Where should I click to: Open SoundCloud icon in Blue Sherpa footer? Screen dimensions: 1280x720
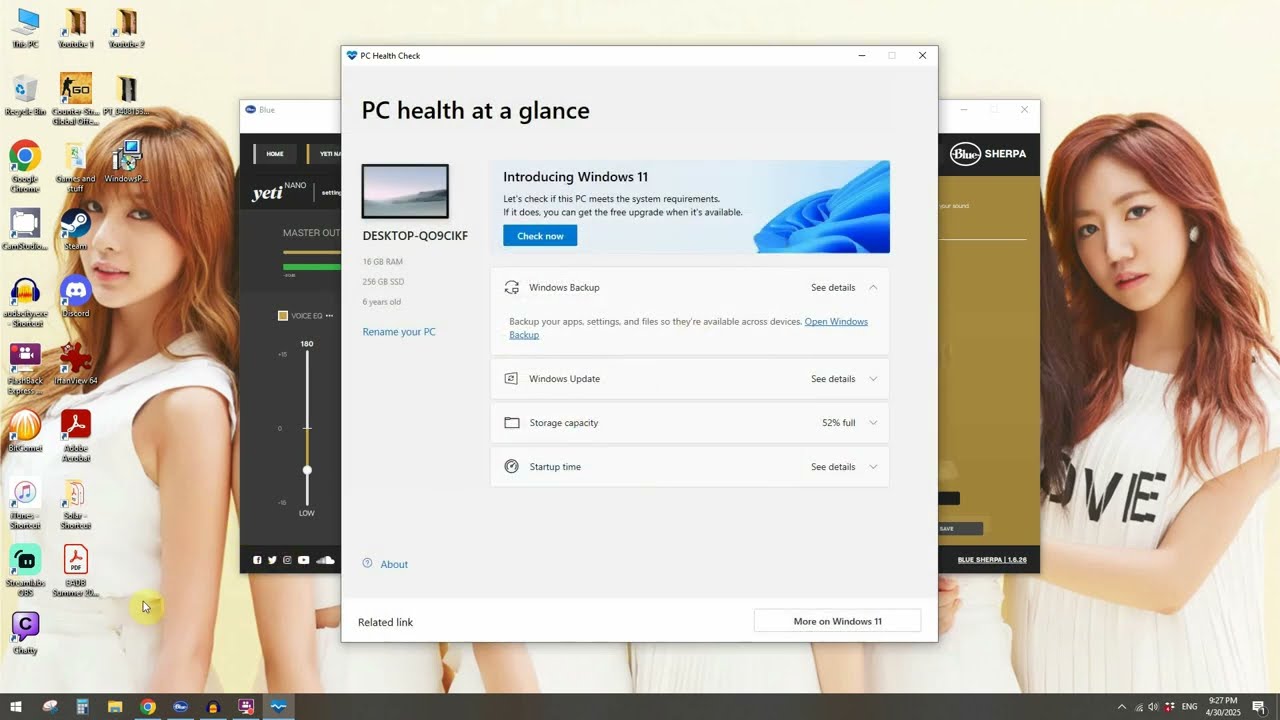pyautogui.click(x=327, y=560)
